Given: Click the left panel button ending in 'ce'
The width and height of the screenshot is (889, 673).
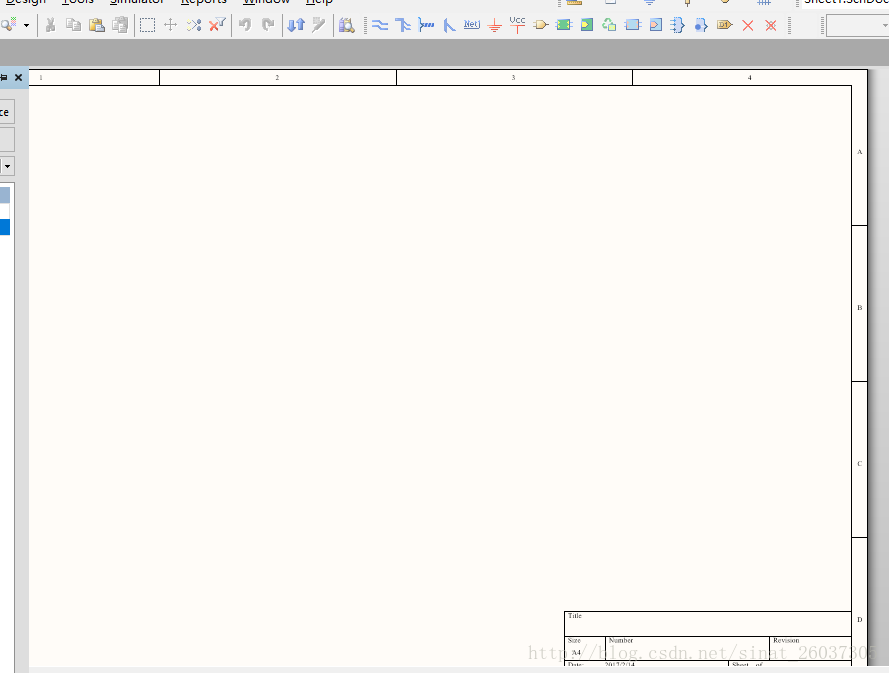Looking at the screenshot, I should [x=7, y=112].
